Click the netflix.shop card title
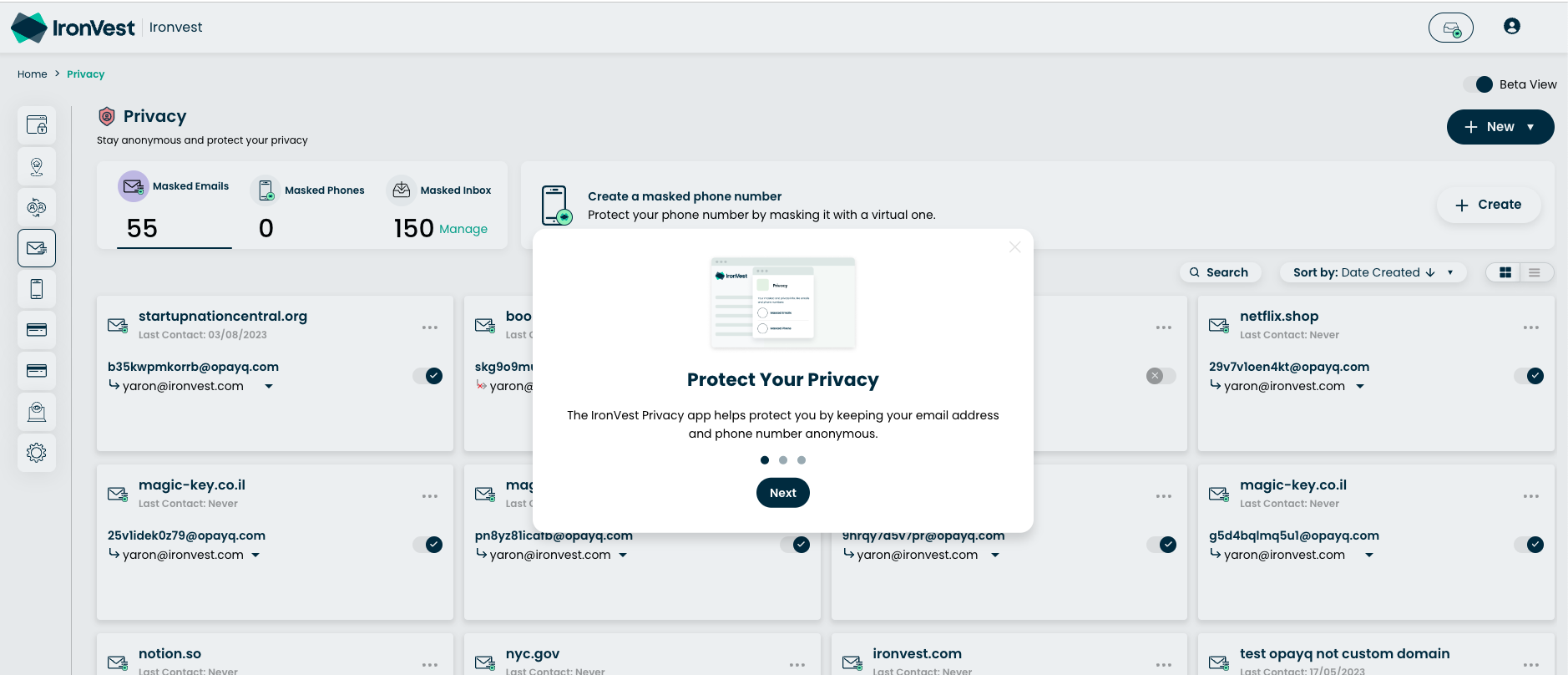Image resolution: width=1568 pixels, height=675 pixels. point(1279,317)
